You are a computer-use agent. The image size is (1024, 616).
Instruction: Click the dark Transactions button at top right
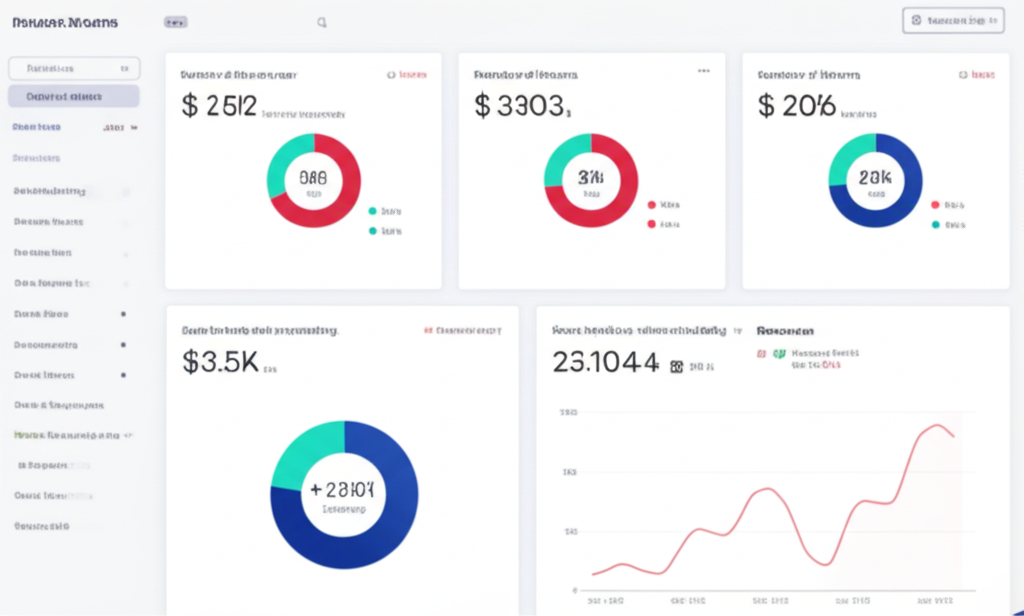pos(952,20)
